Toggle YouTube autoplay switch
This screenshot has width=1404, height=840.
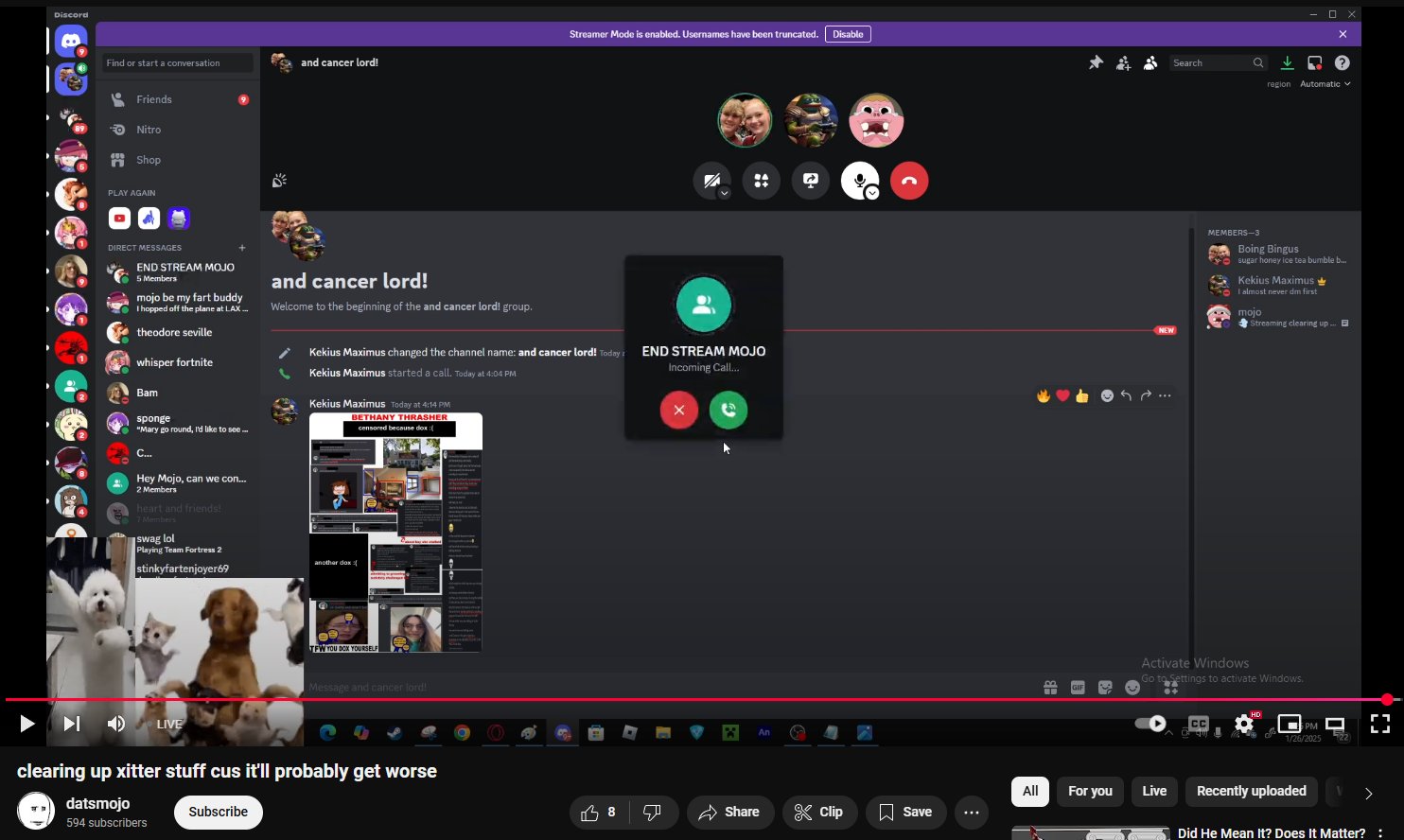(1150, 724)
